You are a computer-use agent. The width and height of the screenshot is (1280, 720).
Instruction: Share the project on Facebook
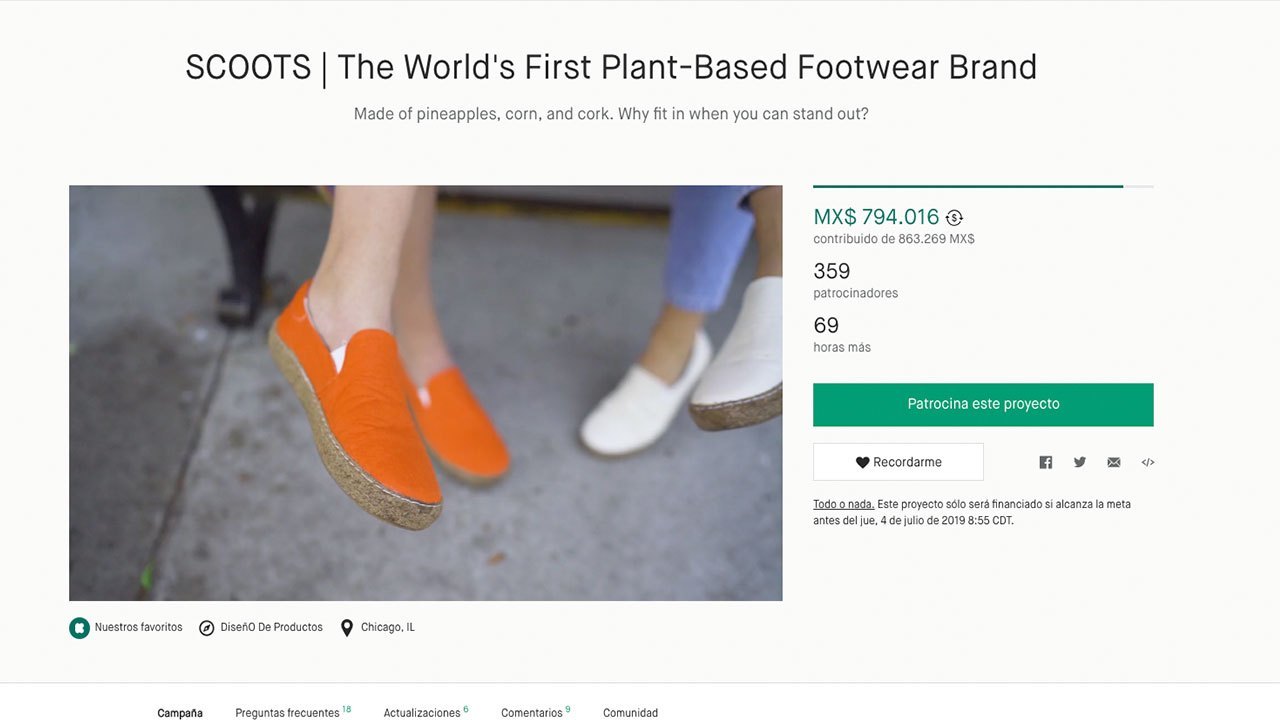click(x=1046, y=462)
